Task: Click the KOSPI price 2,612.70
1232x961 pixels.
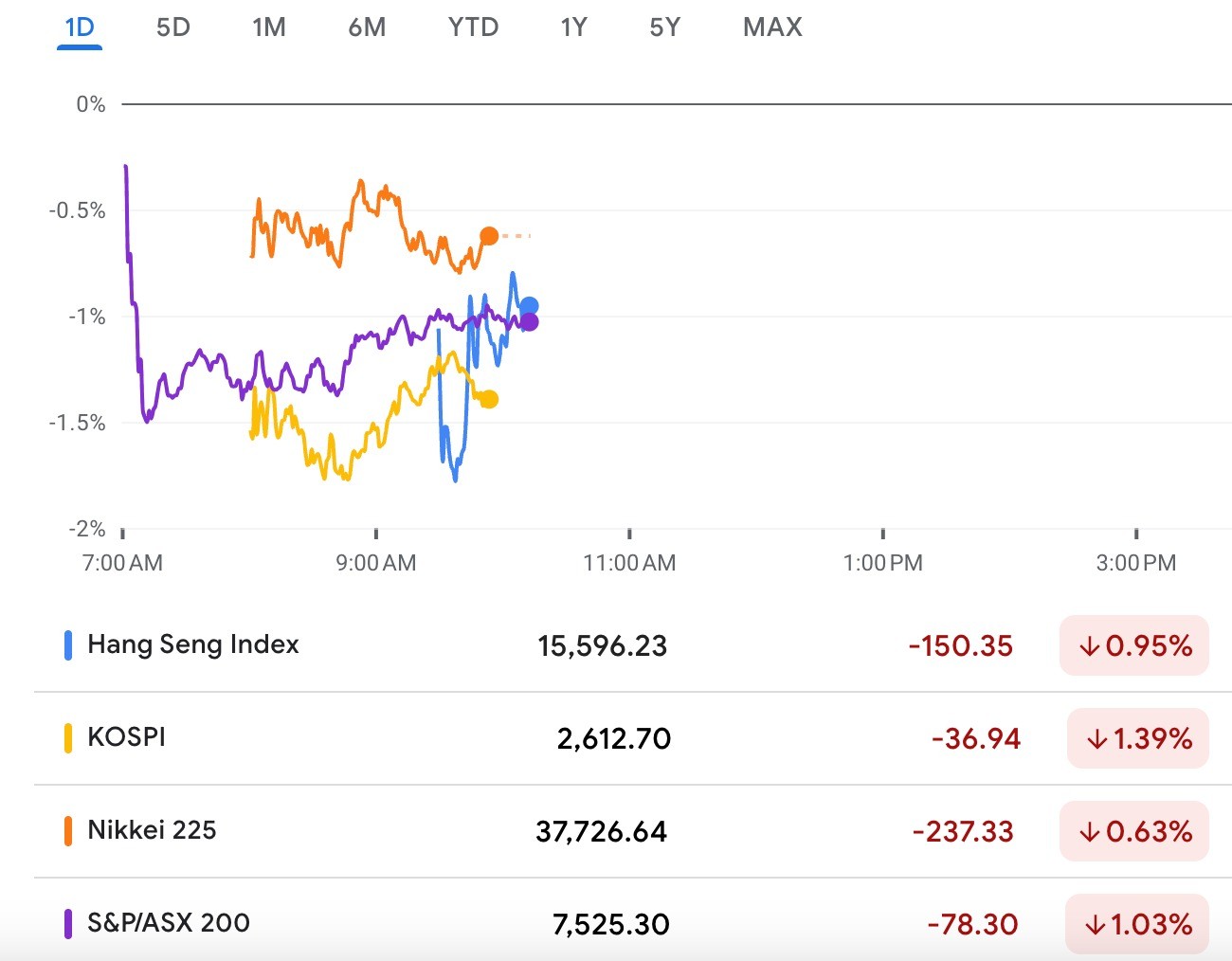Action: pyautogui.click(x=614, y=739)
